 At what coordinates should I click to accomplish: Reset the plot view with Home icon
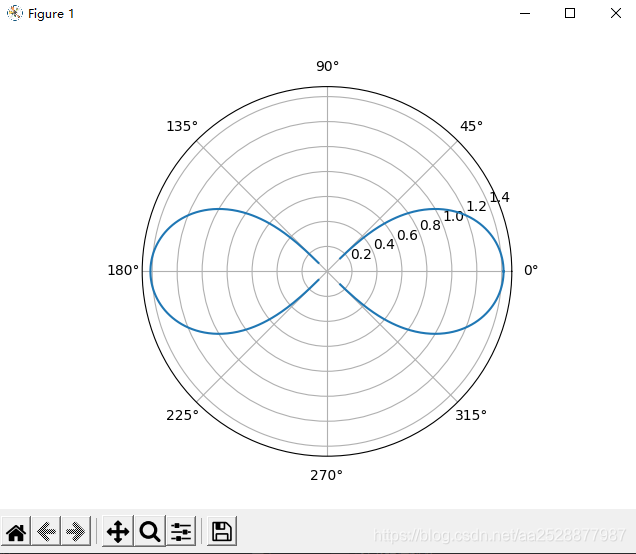click(16, 531)
